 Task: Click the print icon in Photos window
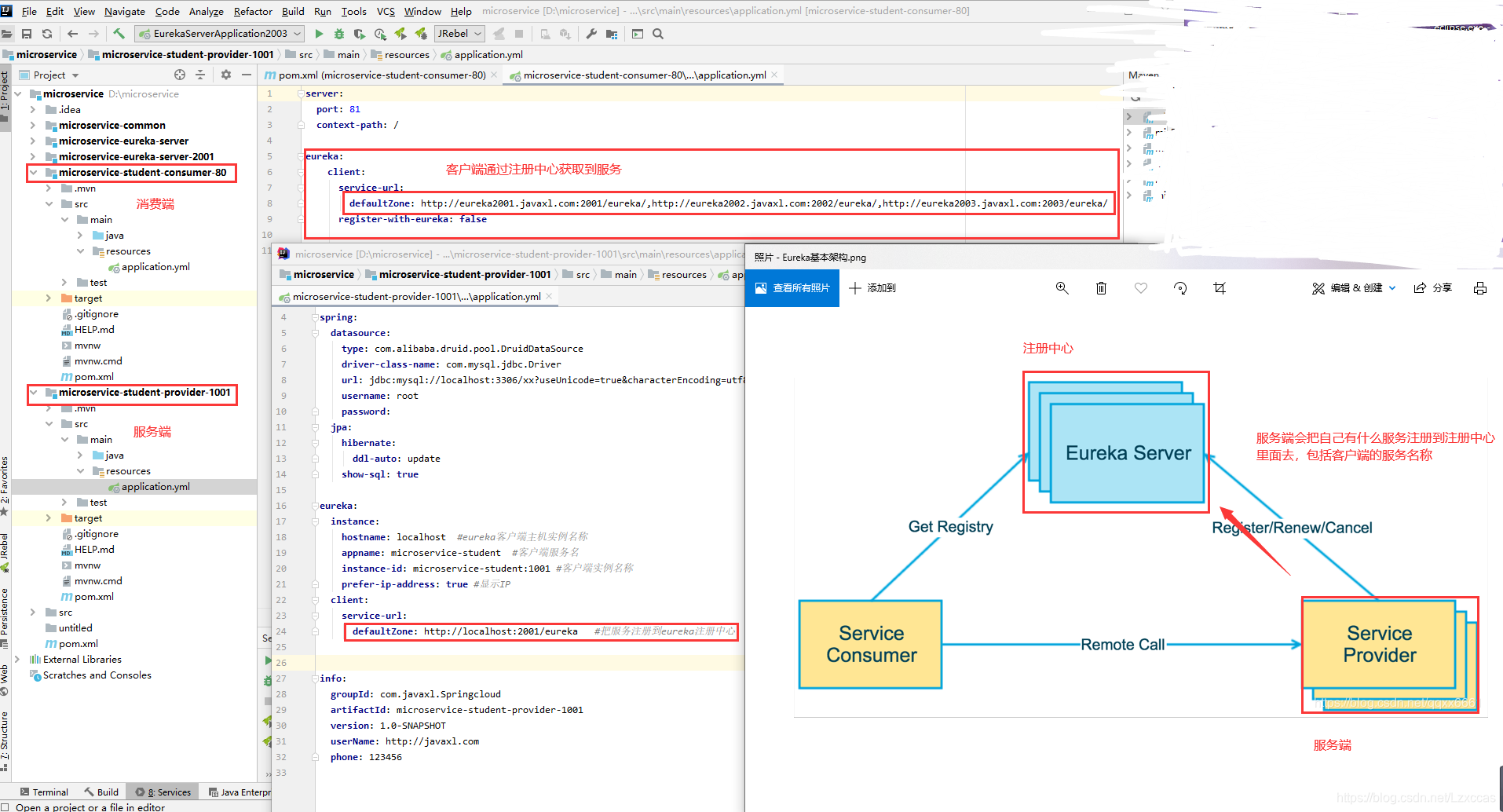tap(1480, 288)
